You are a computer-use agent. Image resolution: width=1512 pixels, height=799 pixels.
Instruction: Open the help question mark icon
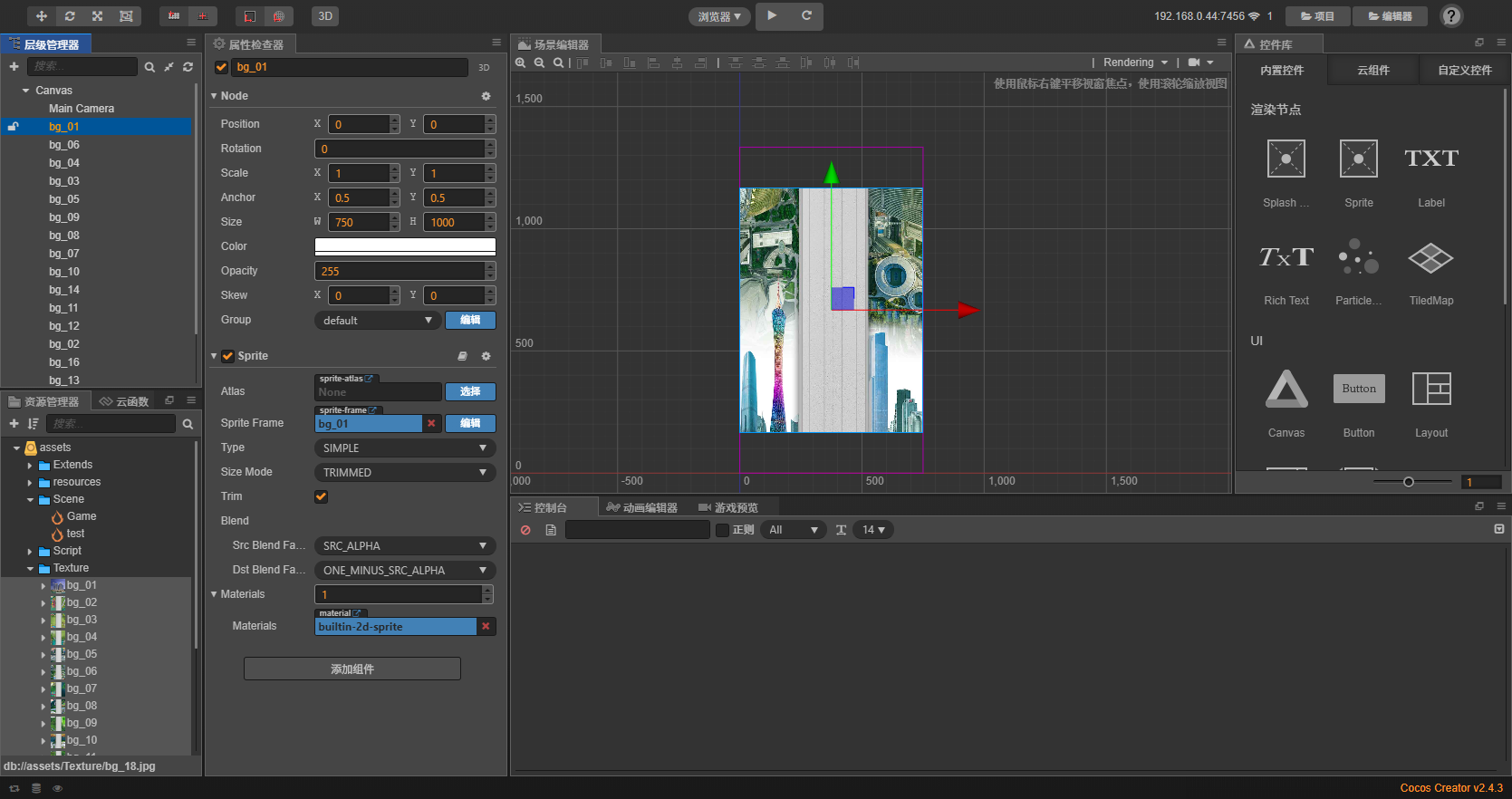[1450, 16]
